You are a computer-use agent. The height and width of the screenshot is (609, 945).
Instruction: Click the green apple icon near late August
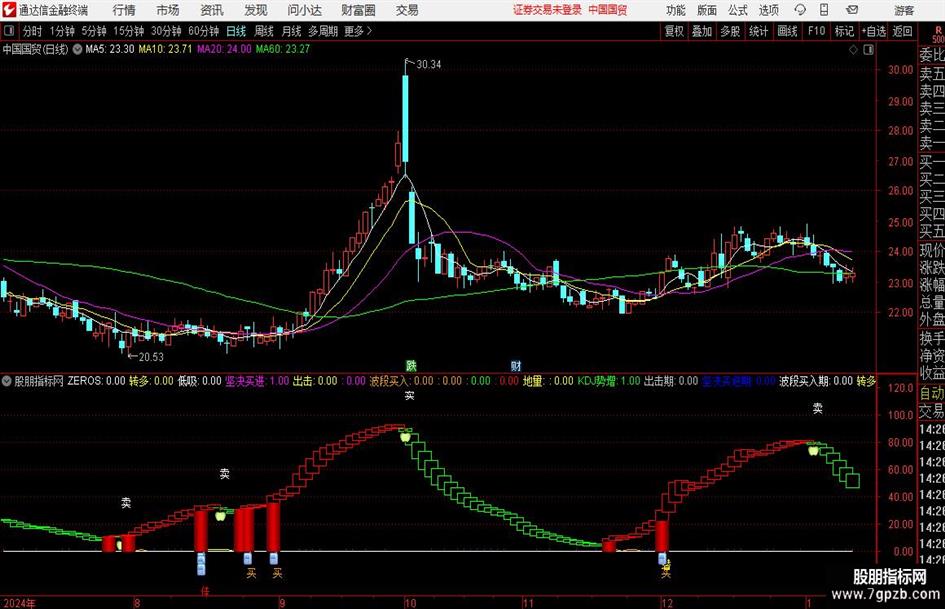[221, 516]
